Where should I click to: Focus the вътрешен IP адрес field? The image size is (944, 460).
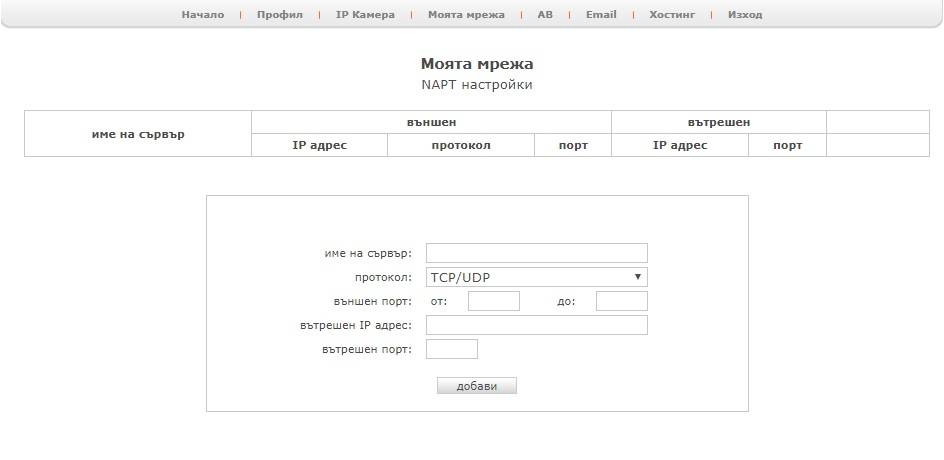click(x=536, y=325)
